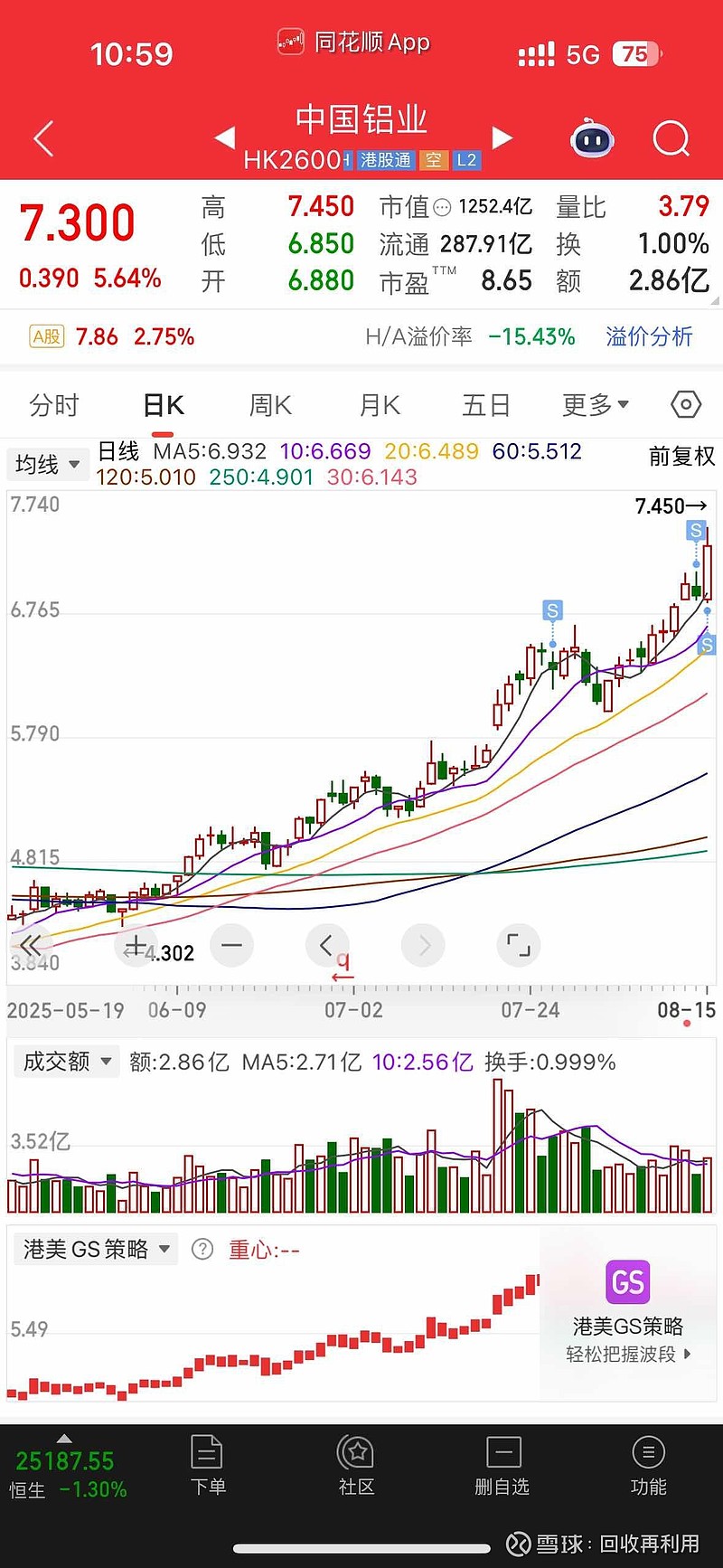This screenshot has width=723, height=1568.
Task: Zoom in chart with plus button
Action: [136, 946]
